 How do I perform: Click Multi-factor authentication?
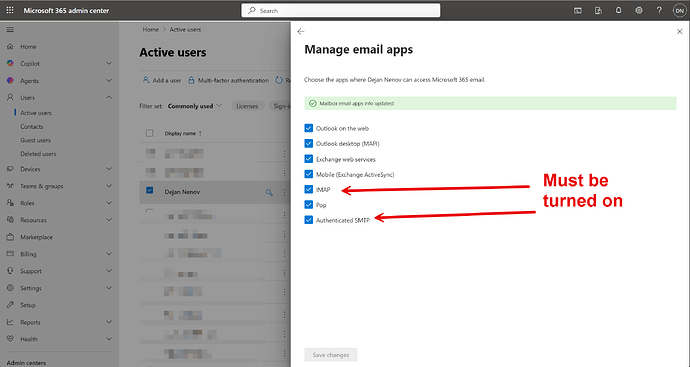coord(228,81)
